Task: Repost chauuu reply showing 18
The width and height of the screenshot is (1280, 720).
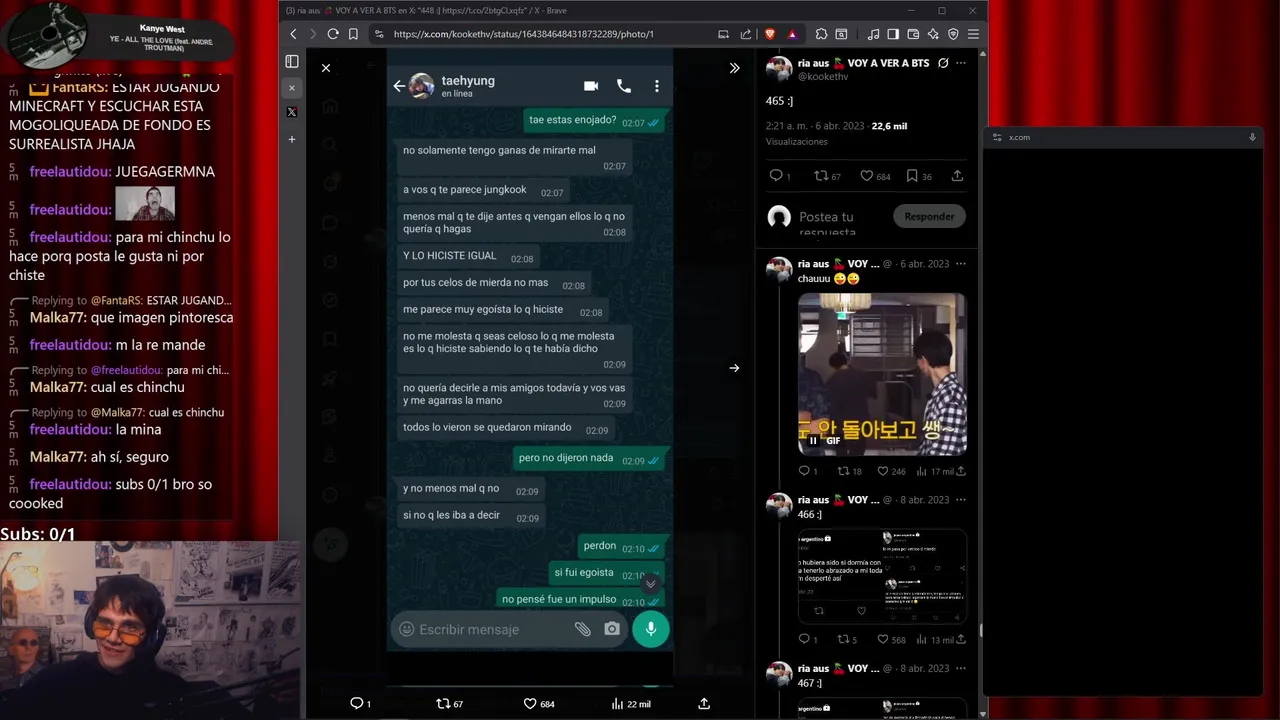Action: [849, 471]
